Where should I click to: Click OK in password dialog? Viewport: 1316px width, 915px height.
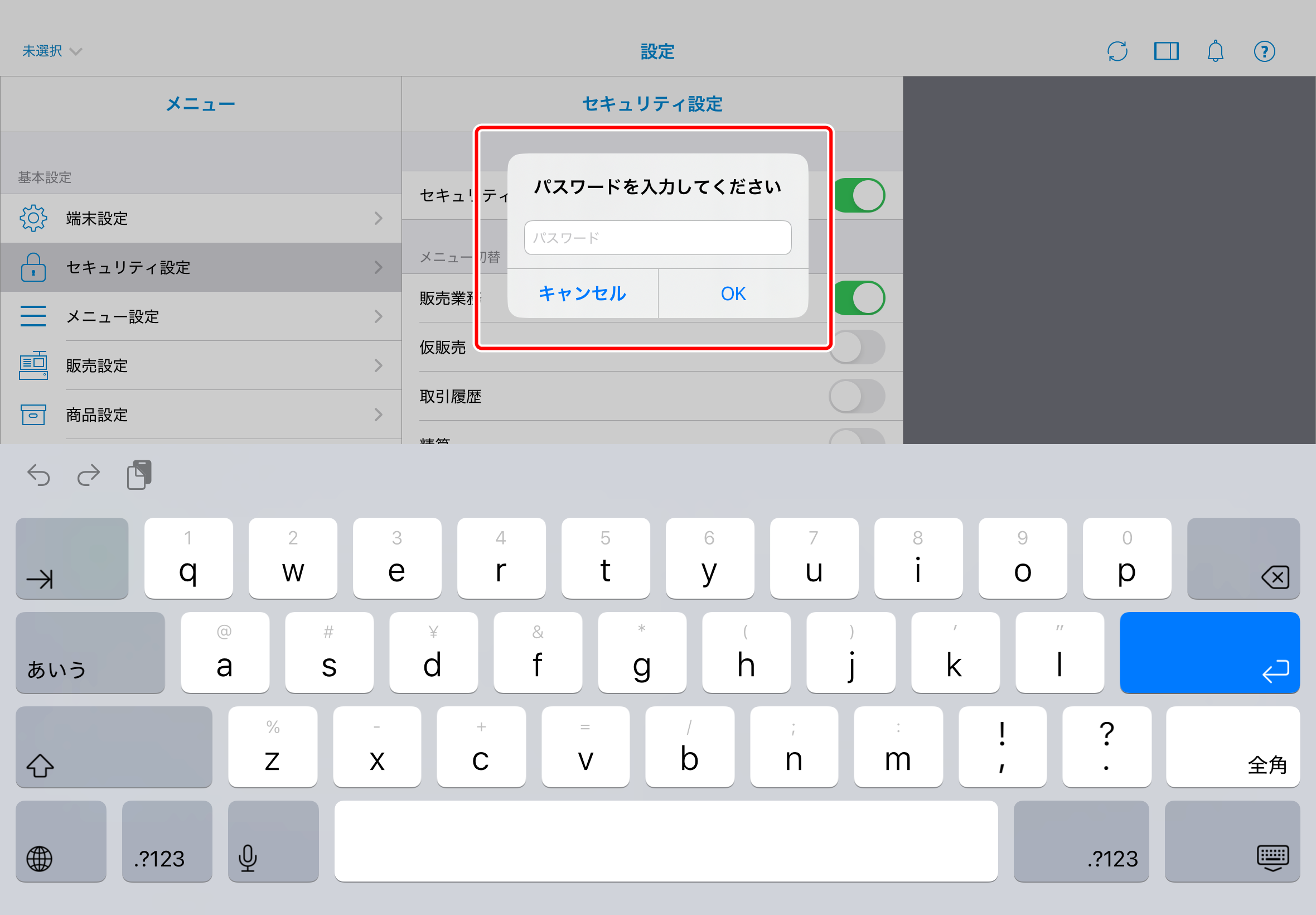click(733, 293)
